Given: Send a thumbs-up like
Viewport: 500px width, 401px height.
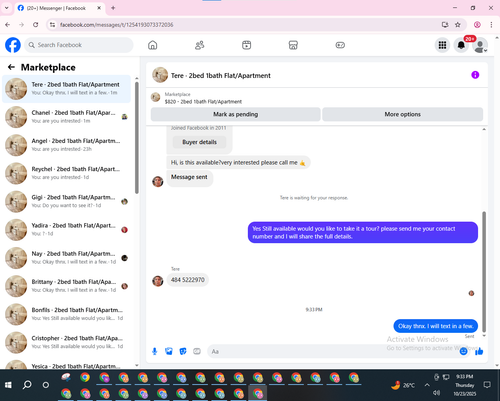Looking at the screenshot, I should 479,351.
